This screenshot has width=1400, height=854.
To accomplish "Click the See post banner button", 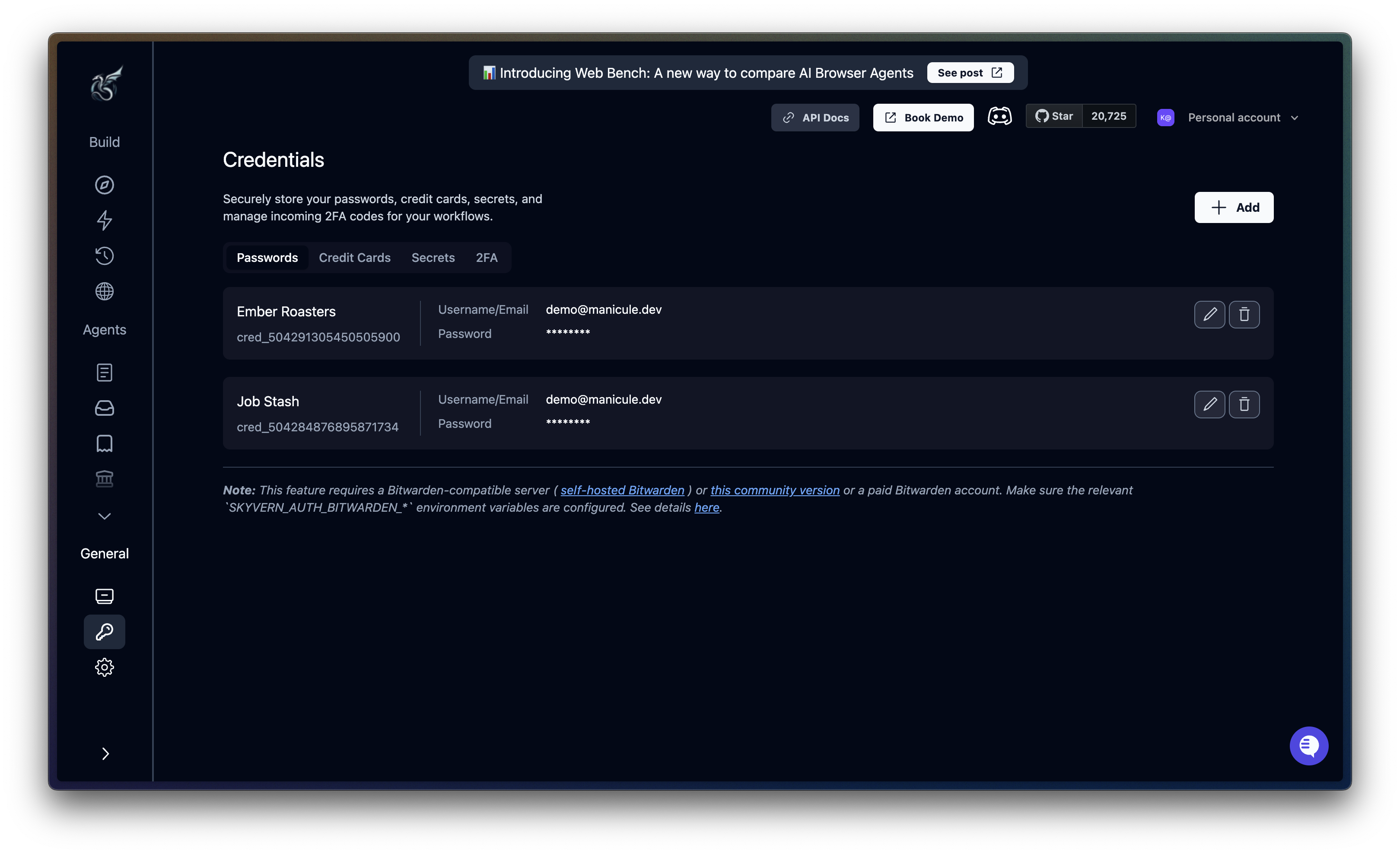I will [x=969, y=72].
